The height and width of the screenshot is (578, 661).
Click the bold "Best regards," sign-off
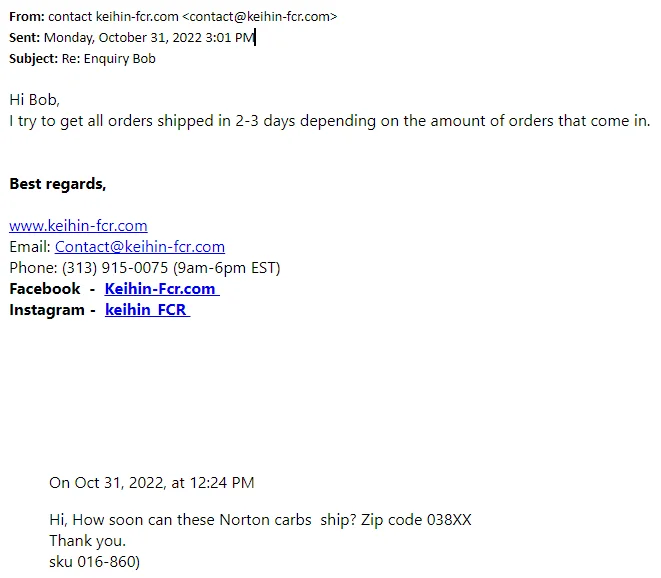57,184
